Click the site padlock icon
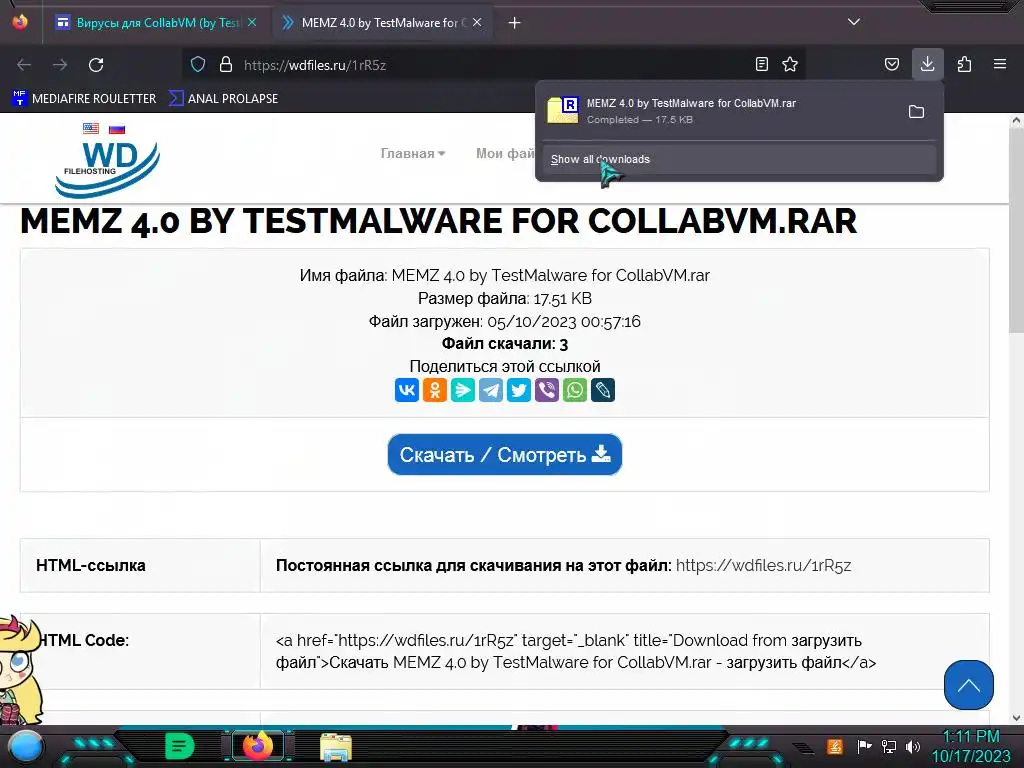 (226, 64)
